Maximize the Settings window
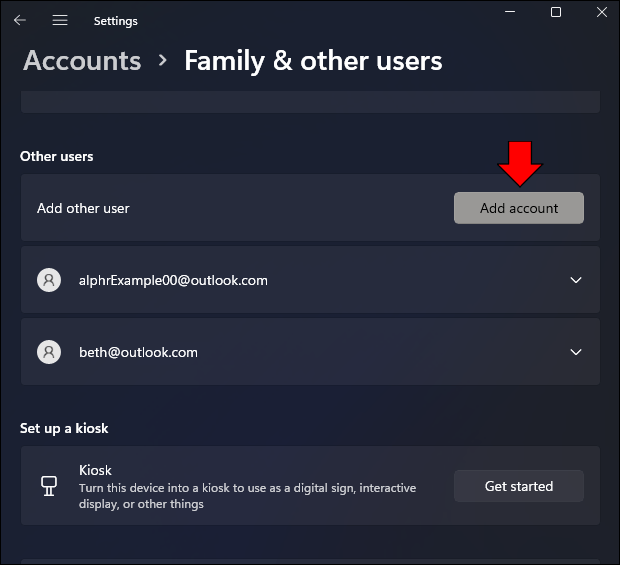 point(556,12)
